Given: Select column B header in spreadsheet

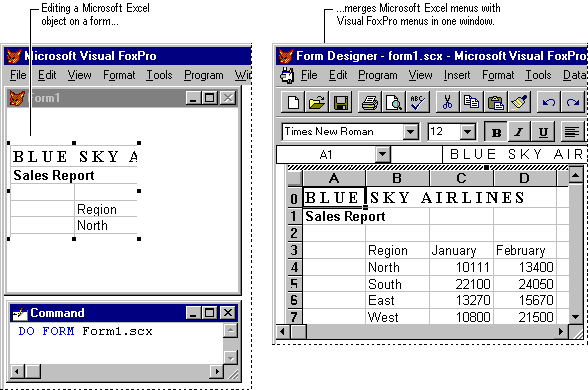Looking at the screenshot, I should coord(398,178).
